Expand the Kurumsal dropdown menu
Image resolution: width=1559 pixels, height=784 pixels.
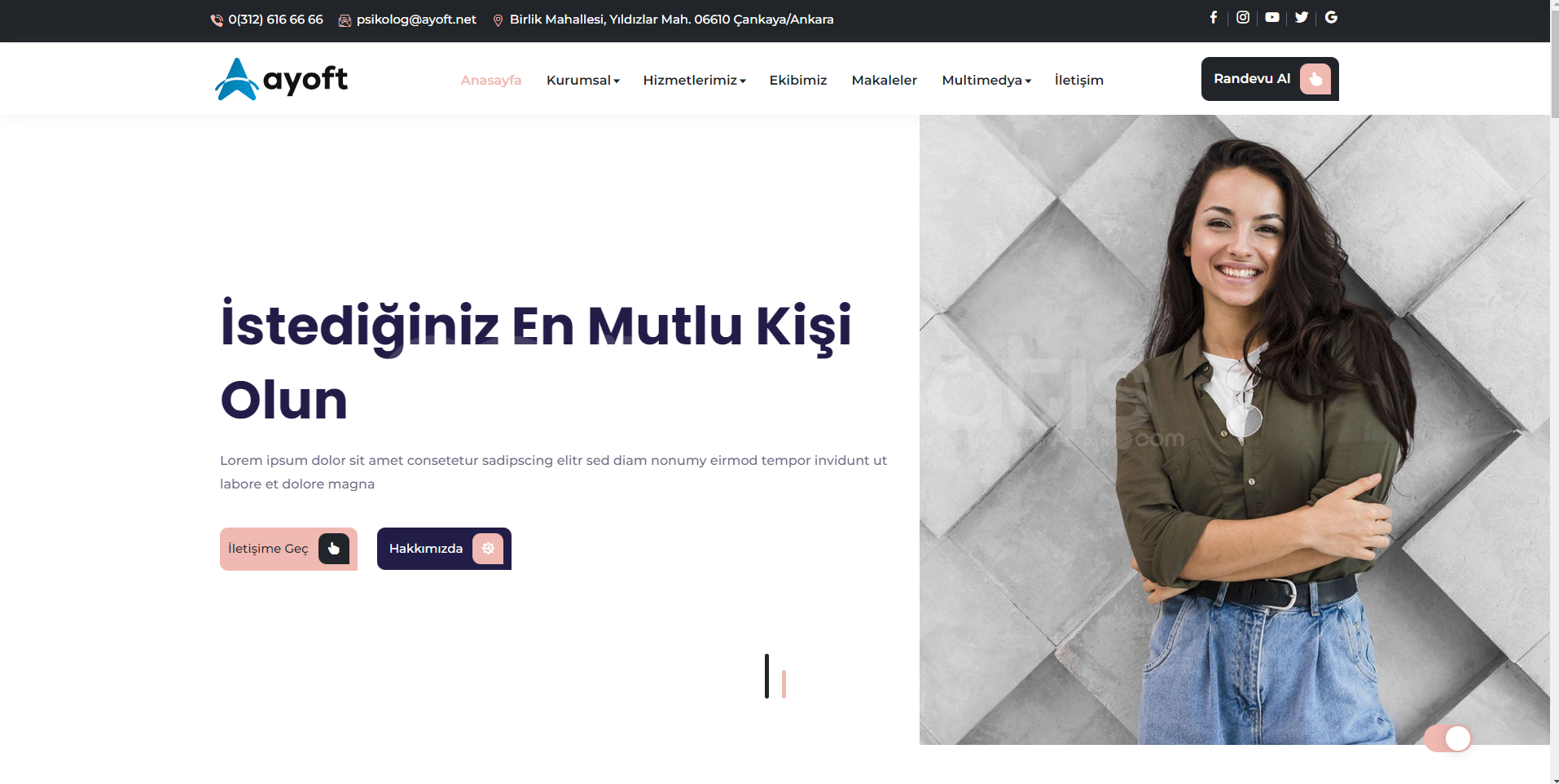583,80
